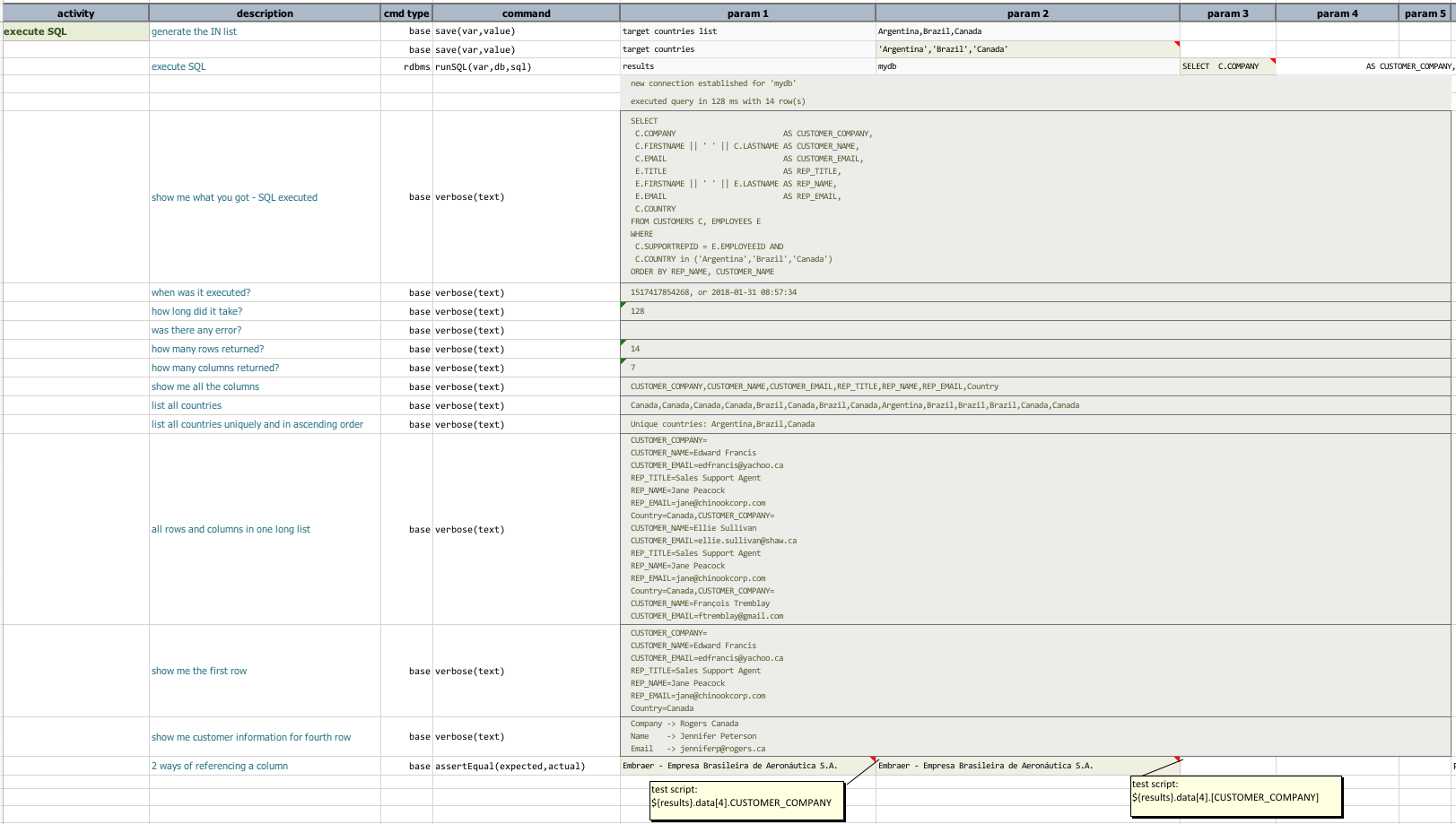Click the output cell containing 'CUSTOMER_NAME=Ellie Sullivan'

[x=1035, y=529]
